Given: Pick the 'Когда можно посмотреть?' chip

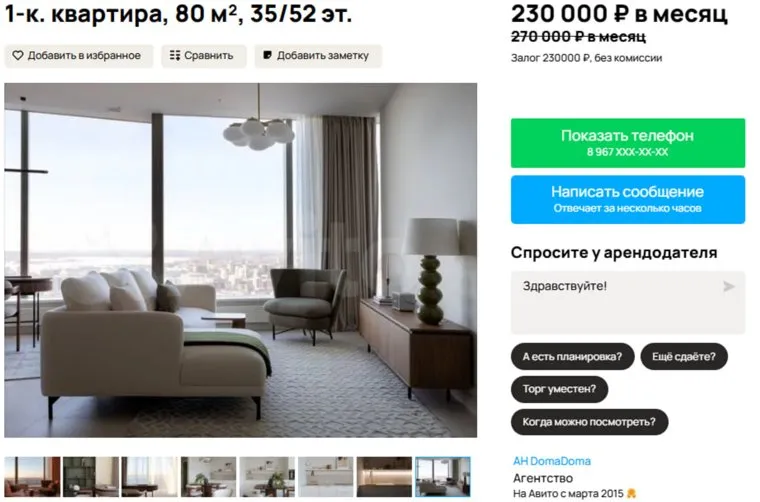Looking at the screenshot, I should pos(589,422).
